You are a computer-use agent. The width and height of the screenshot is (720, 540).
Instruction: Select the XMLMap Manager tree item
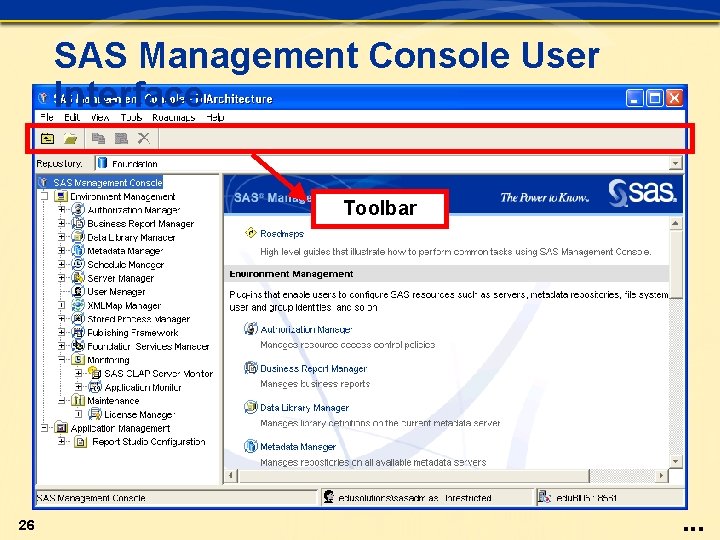(x=124, y=305)
